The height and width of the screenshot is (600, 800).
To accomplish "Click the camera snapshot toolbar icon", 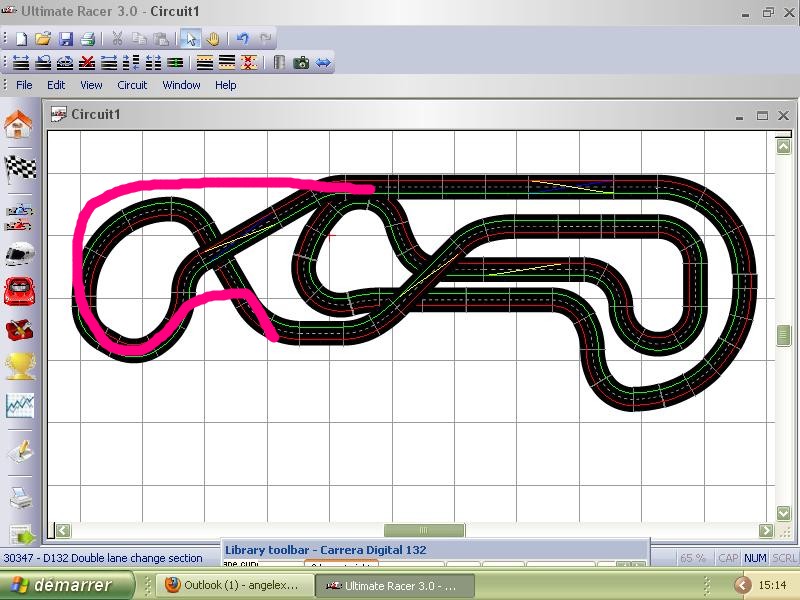I will (301, 62).
